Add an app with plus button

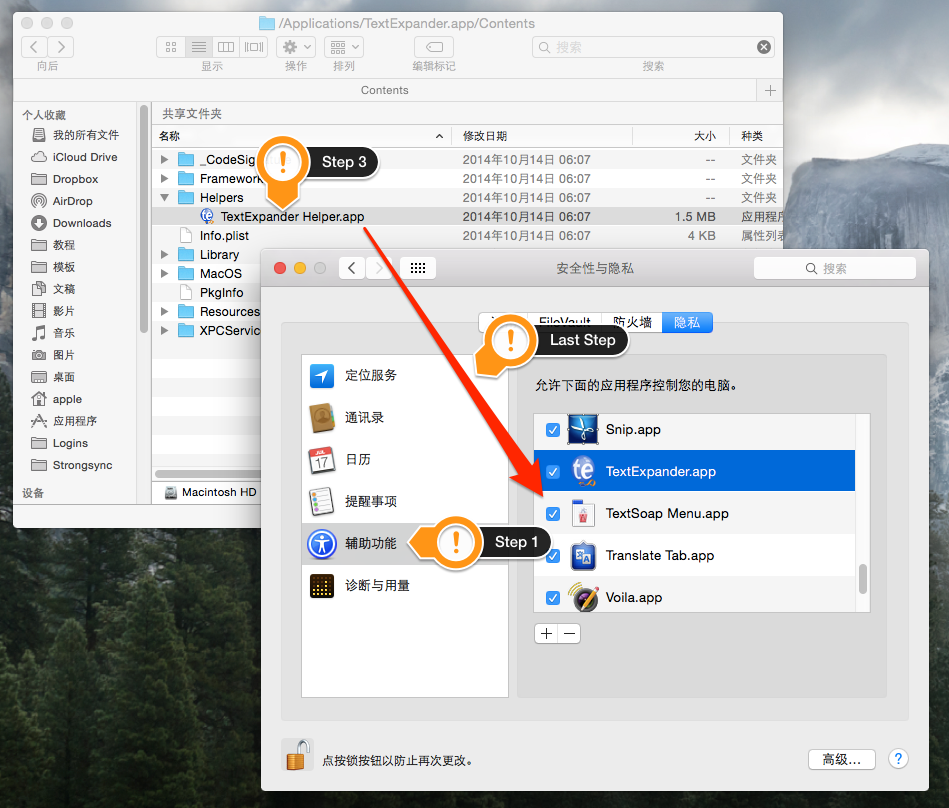(x=547, y=634)
